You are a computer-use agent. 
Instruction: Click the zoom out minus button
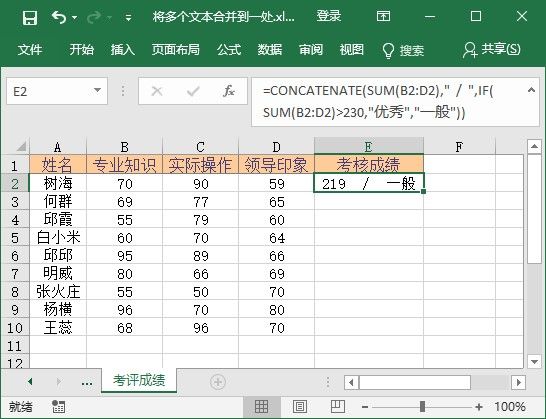365,406
